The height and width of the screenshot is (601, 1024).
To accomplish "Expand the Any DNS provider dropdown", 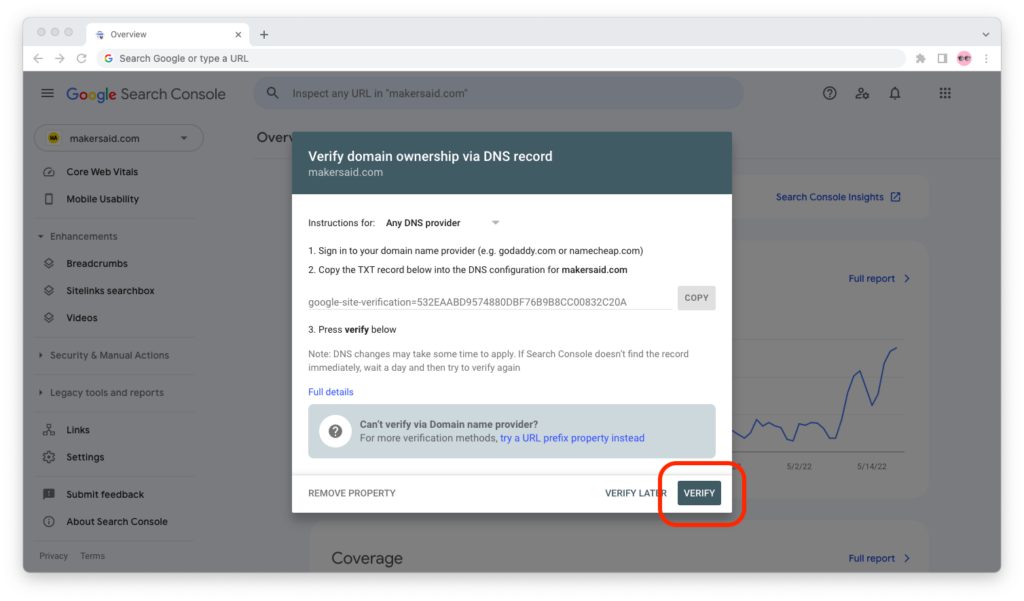I will (x=443, y=223).
